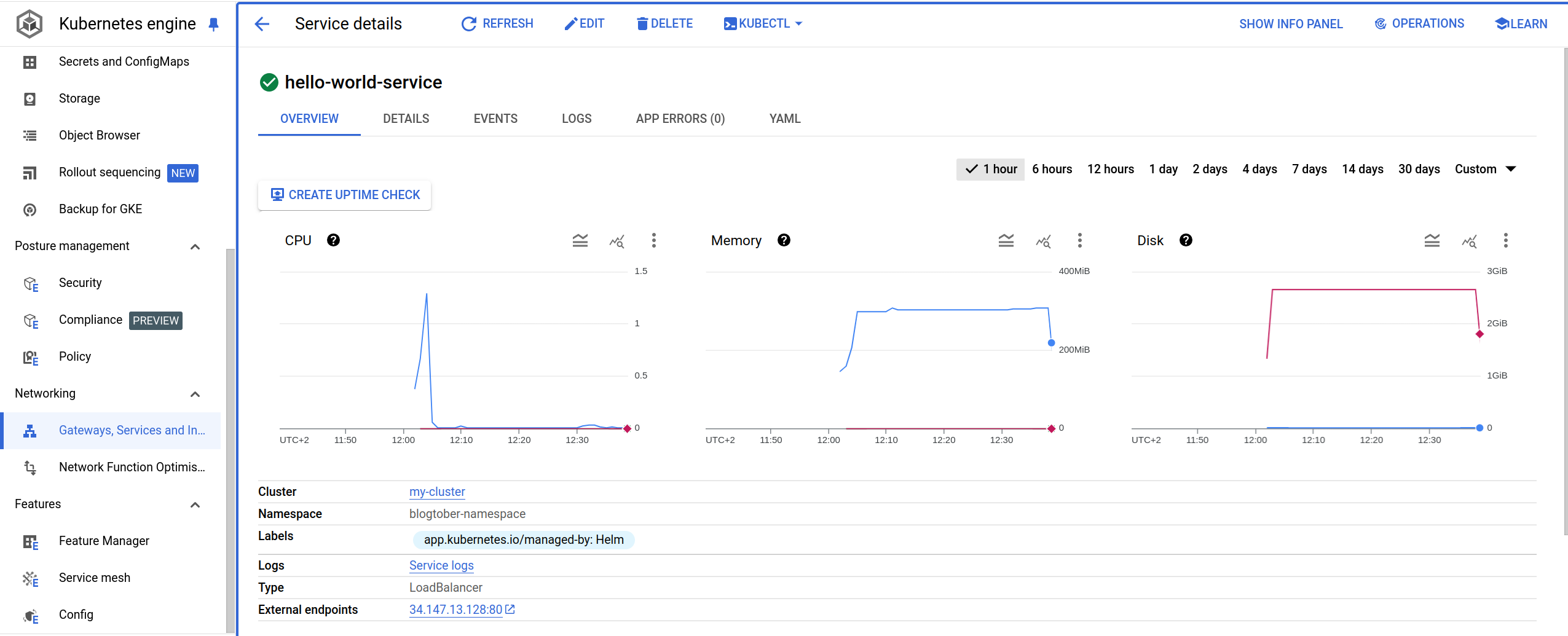Click SHOW INFO PANEL

click(1291, 24)
